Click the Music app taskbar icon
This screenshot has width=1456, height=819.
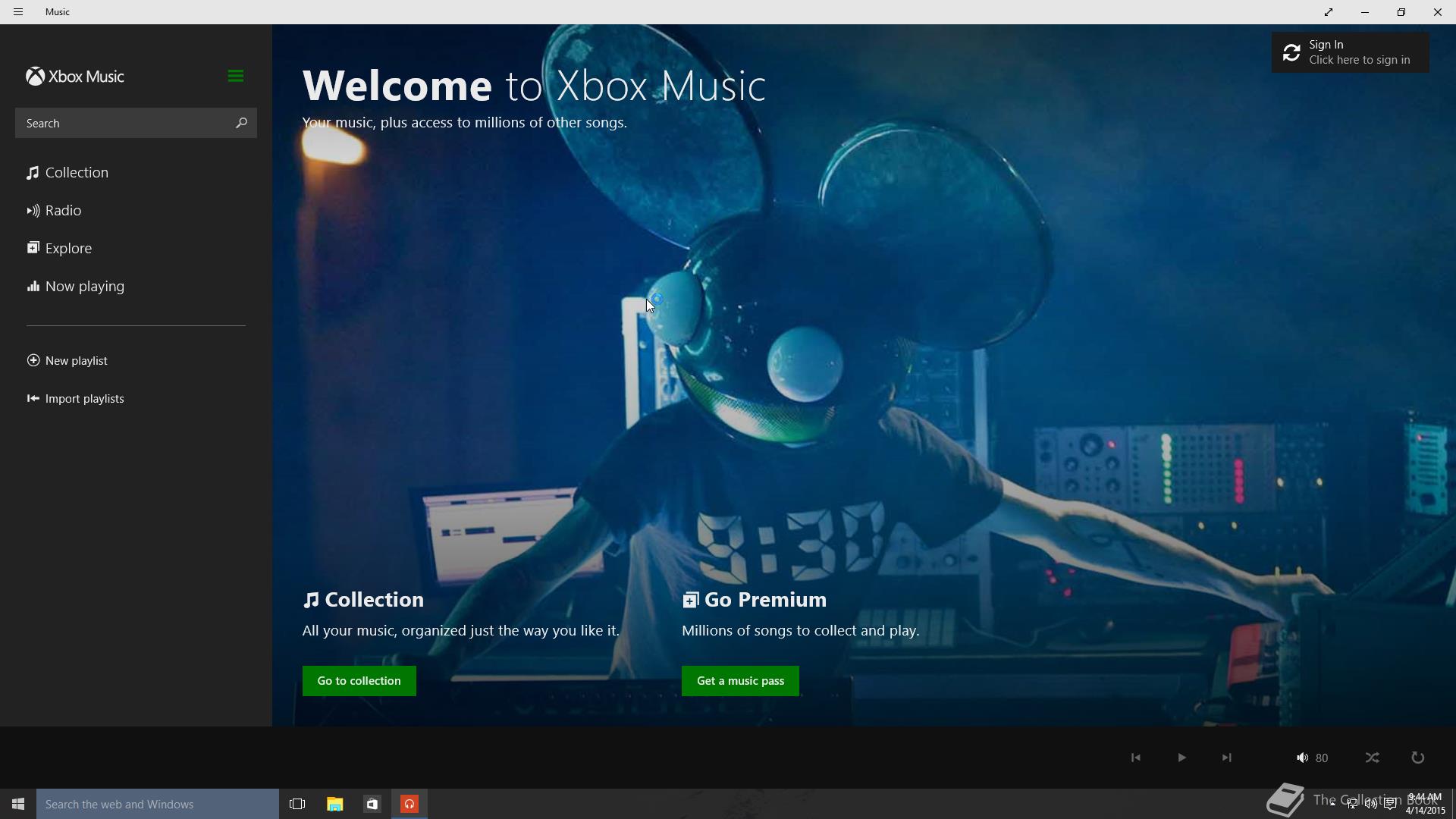pyautogui.click(x=409, y=804)
